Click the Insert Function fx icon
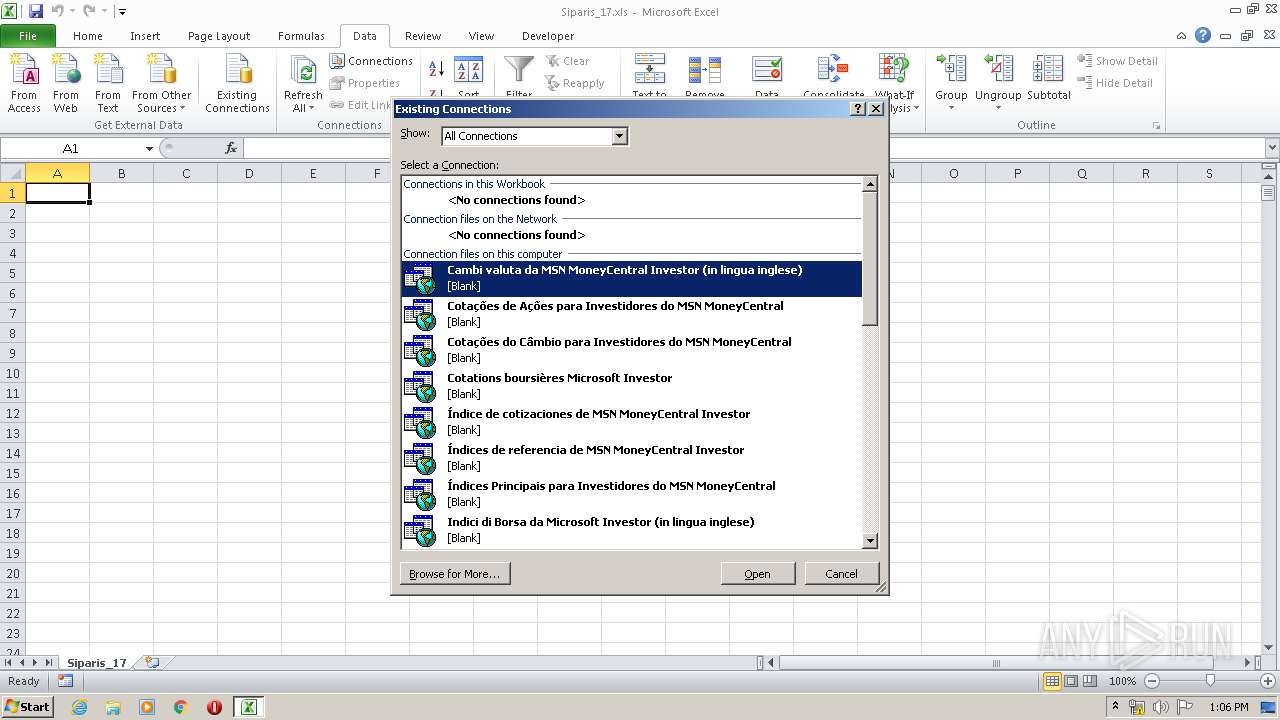The height and width of the screenshot is (720, 1280). point(231,148)
